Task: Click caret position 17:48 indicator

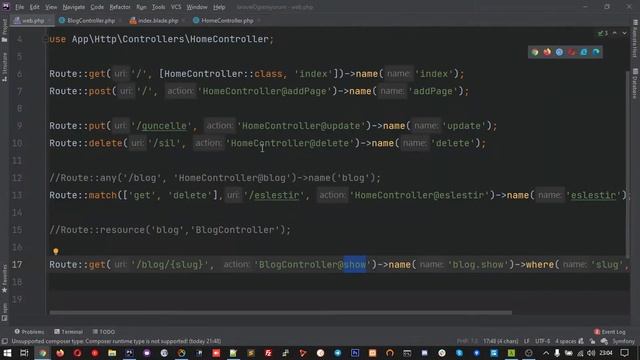Action: tap(501, 341)
